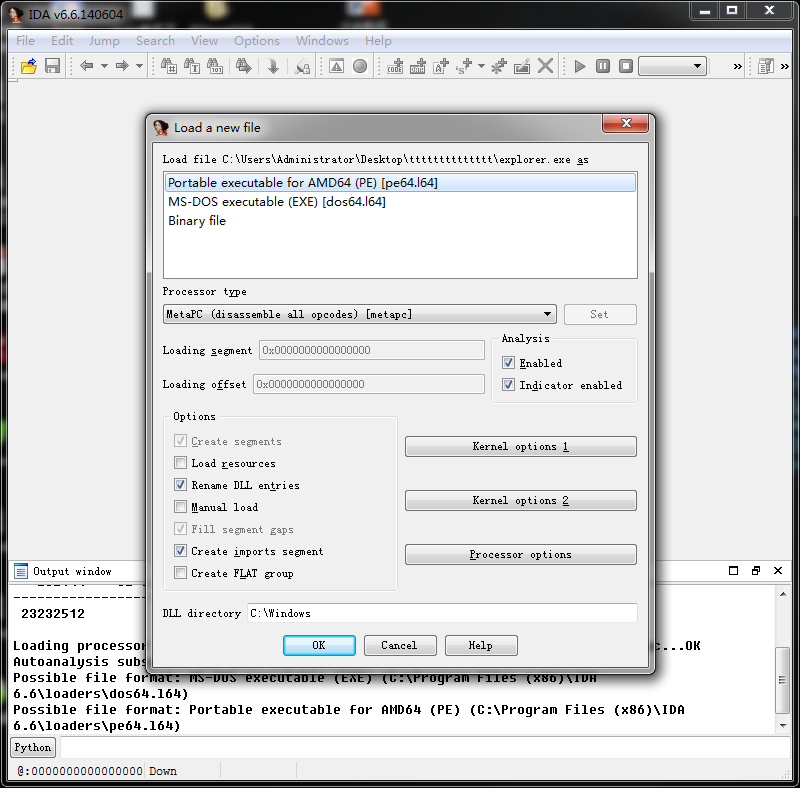Toggle the Indicator enabled checkbox
The height and width of the screenshot is (788, 800).
click(x=508, y=385)
